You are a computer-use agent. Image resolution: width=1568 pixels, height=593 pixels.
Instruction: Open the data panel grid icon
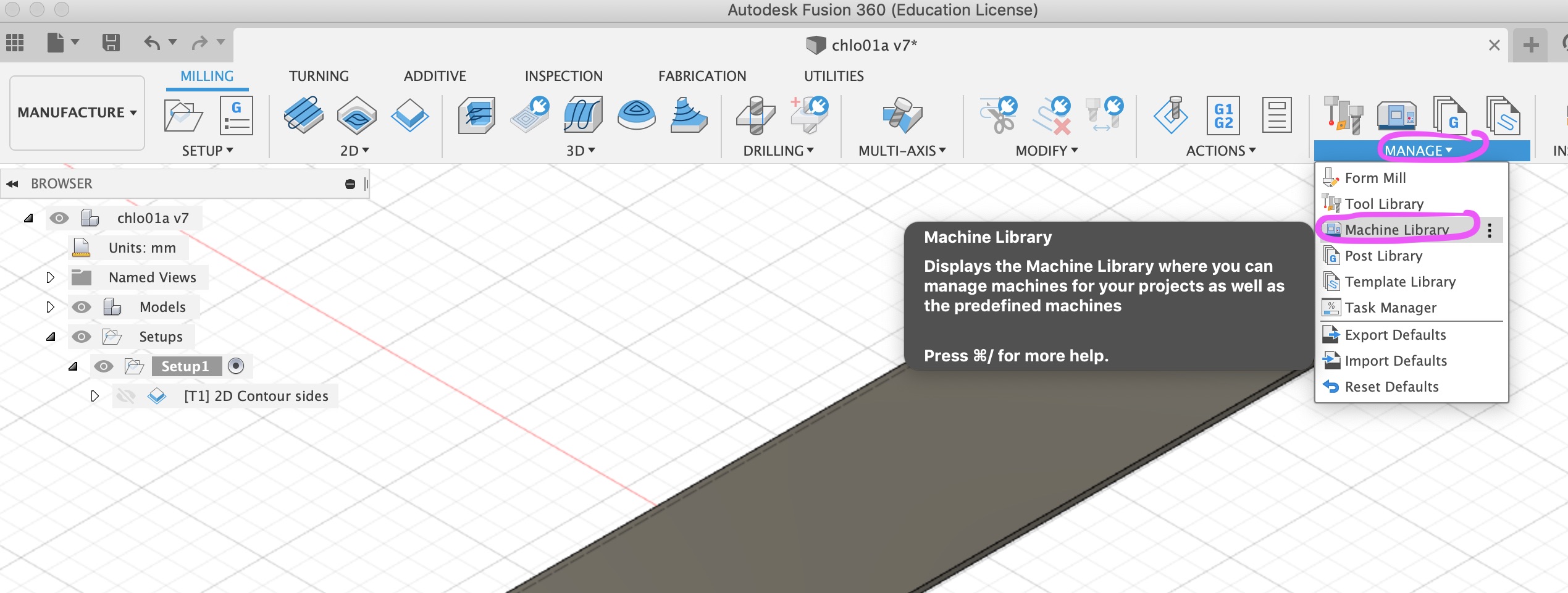15,43
